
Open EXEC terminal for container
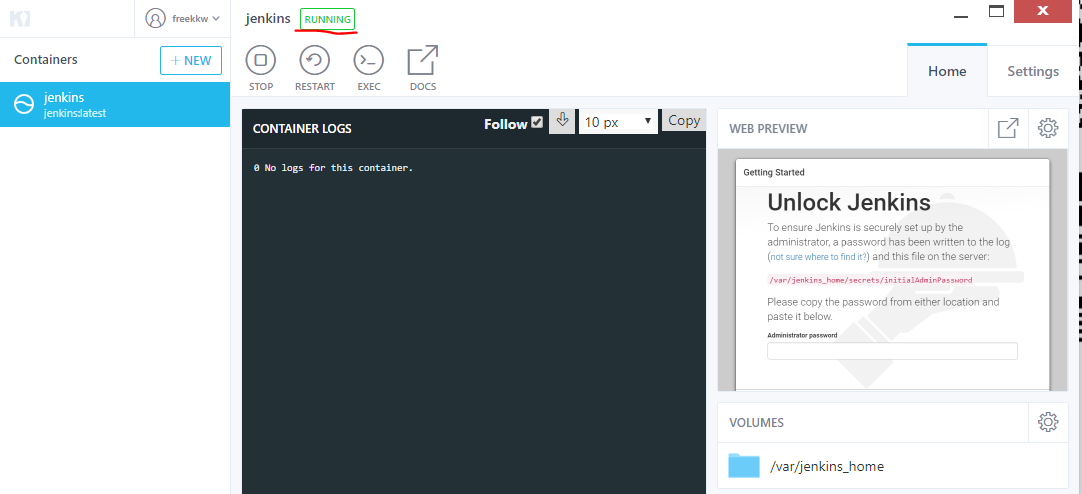368,61
